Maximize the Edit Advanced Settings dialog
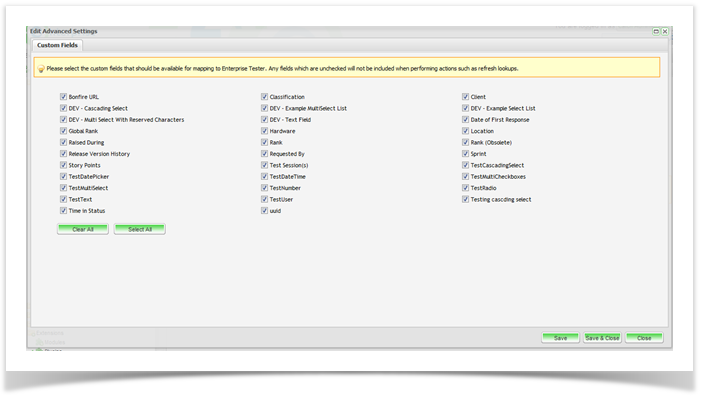 (x=656, y=32)
